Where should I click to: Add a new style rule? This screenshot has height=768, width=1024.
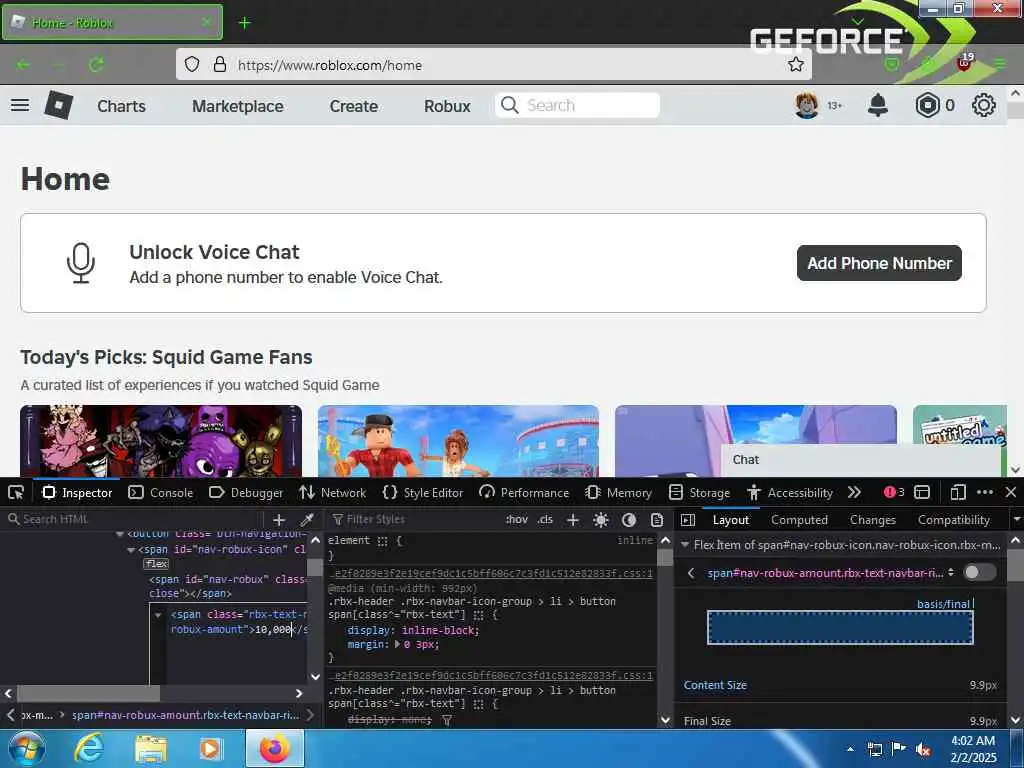573,520
